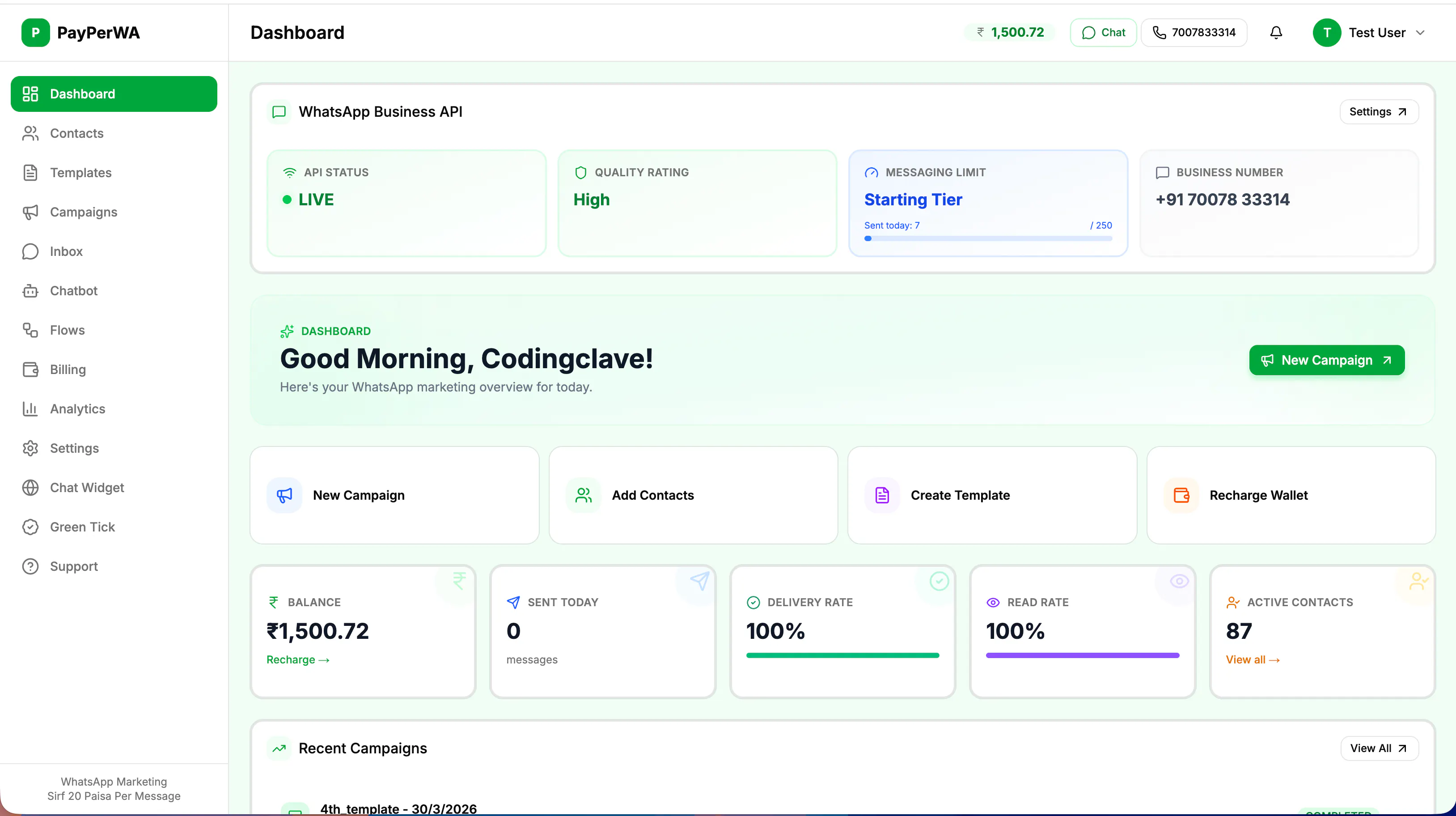The height and width of the screenshot is (816, 1456).
Task: Click the megaphone icon in New Campaign card
Action: 284,495
